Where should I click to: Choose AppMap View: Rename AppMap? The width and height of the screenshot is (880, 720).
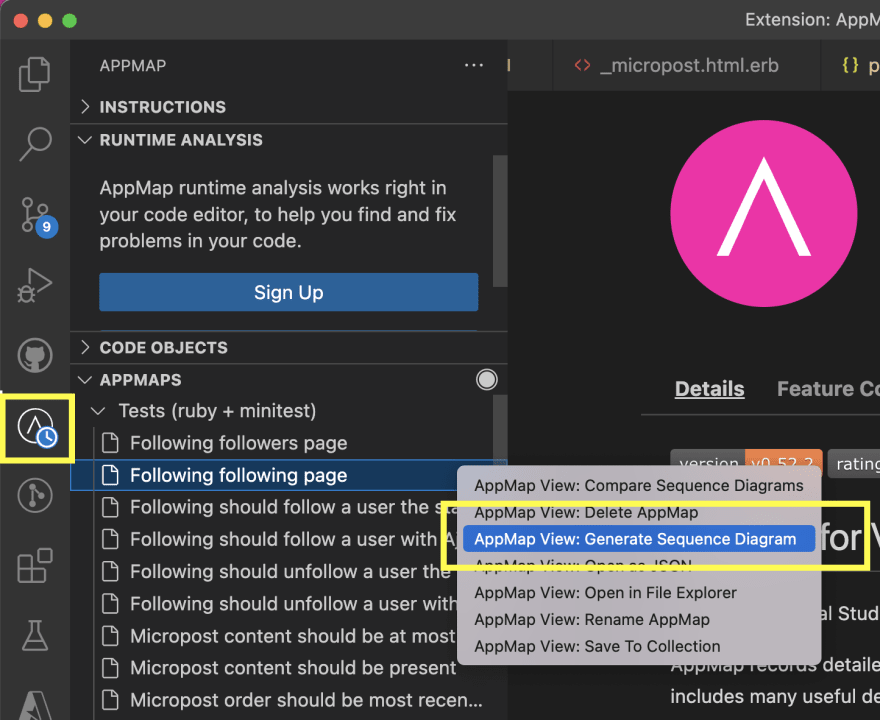(x=639, y=620)
